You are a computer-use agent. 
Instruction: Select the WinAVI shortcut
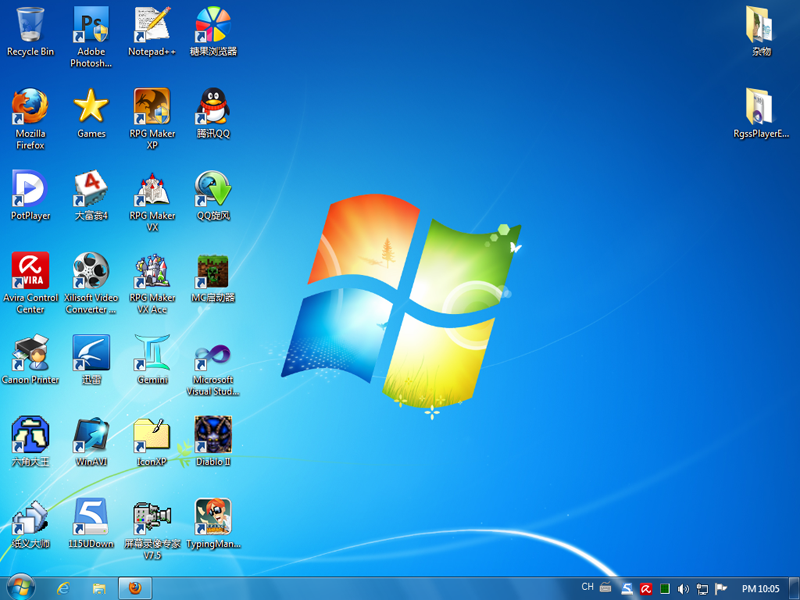91,435
